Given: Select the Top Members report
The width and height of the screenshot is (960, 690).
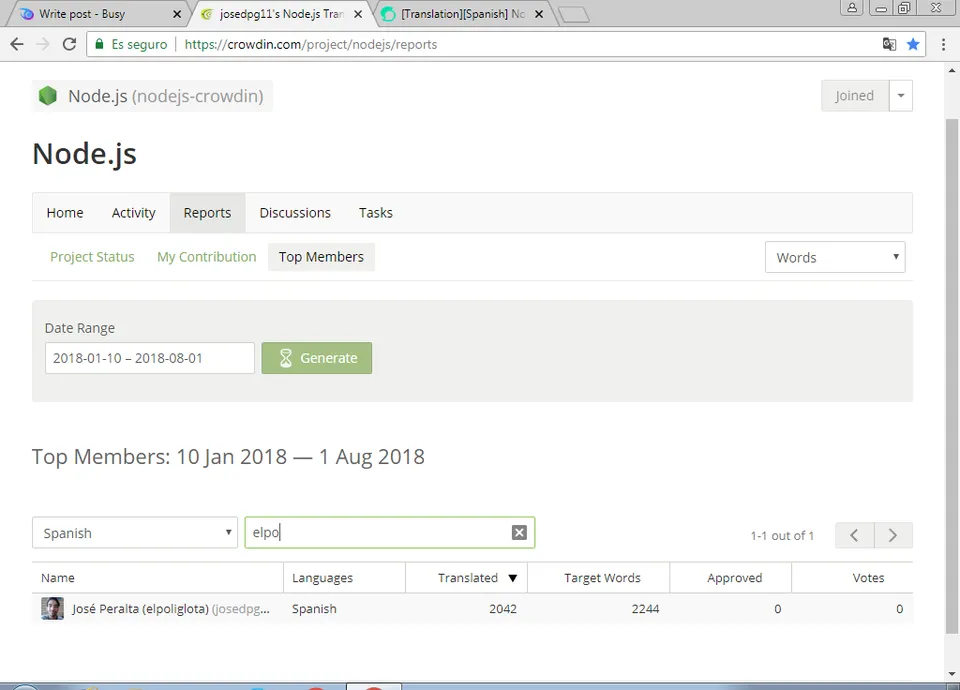Looking at the screenshot, I should tap(321, 257).
